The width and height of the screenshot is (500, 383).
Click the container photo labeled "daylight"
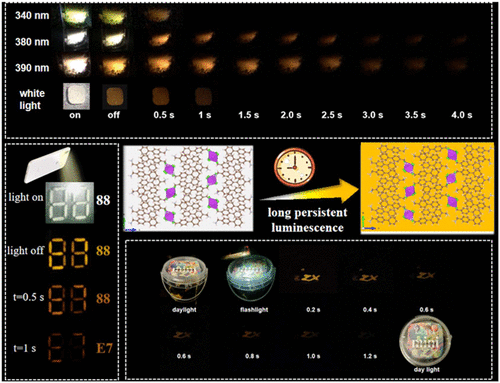coord(184,279)
